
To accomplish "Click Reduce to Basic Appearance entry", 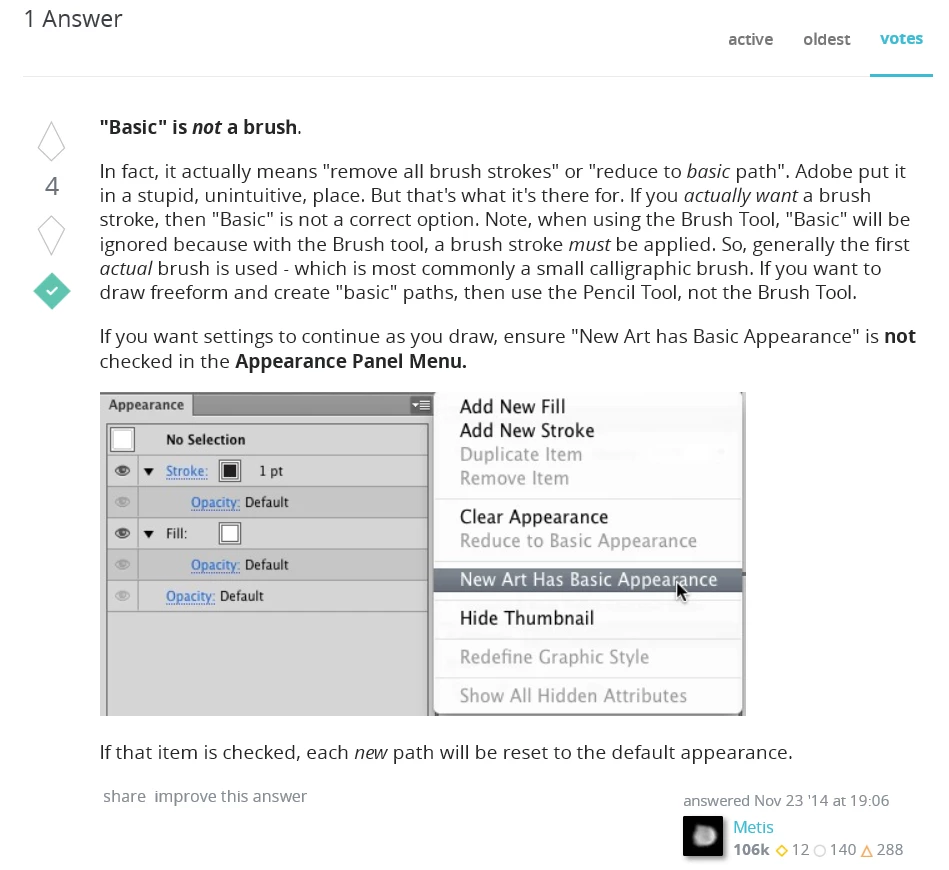I will pos(578,541).
